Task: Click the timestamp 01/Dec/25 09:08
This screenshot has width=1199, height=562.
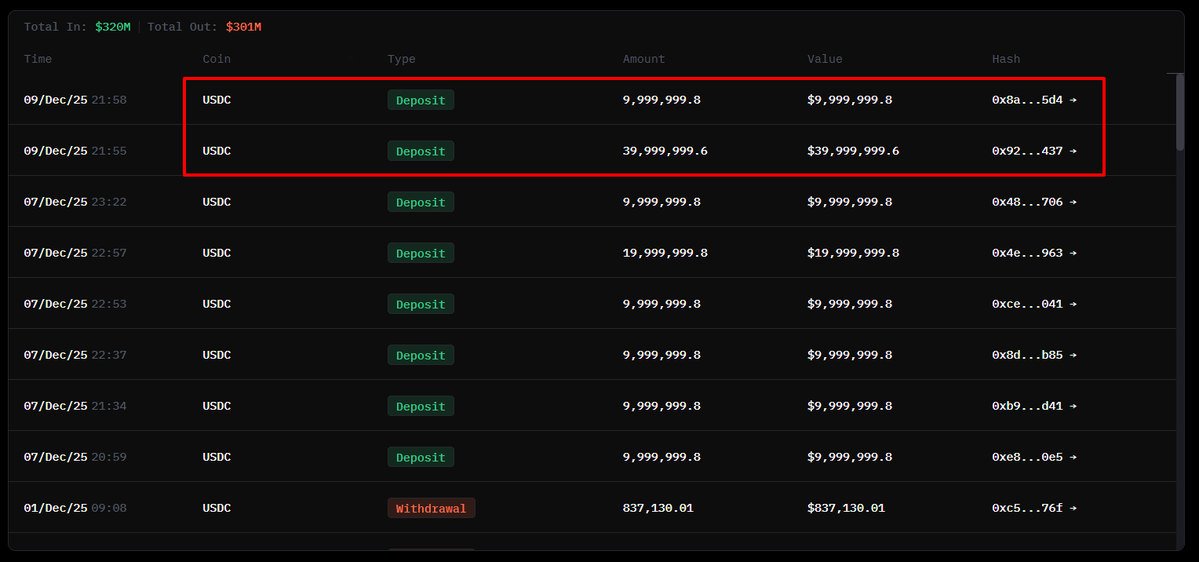Action: coord(75,508)
